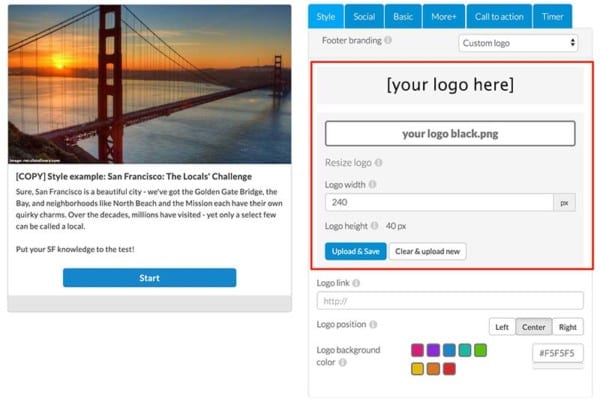The image size is (600, 399).
Task: Pick the pink logo background swatch
Action: click(417, 350)
